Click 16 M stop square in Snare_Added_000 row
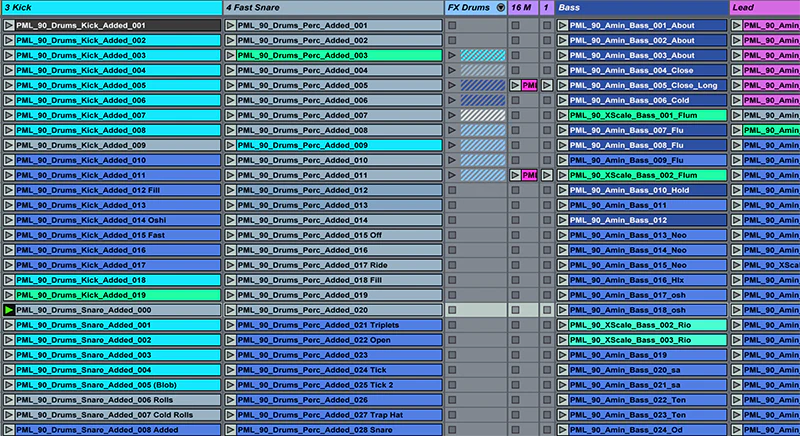Viewport: 800px width, 436px height. point(515,310)
